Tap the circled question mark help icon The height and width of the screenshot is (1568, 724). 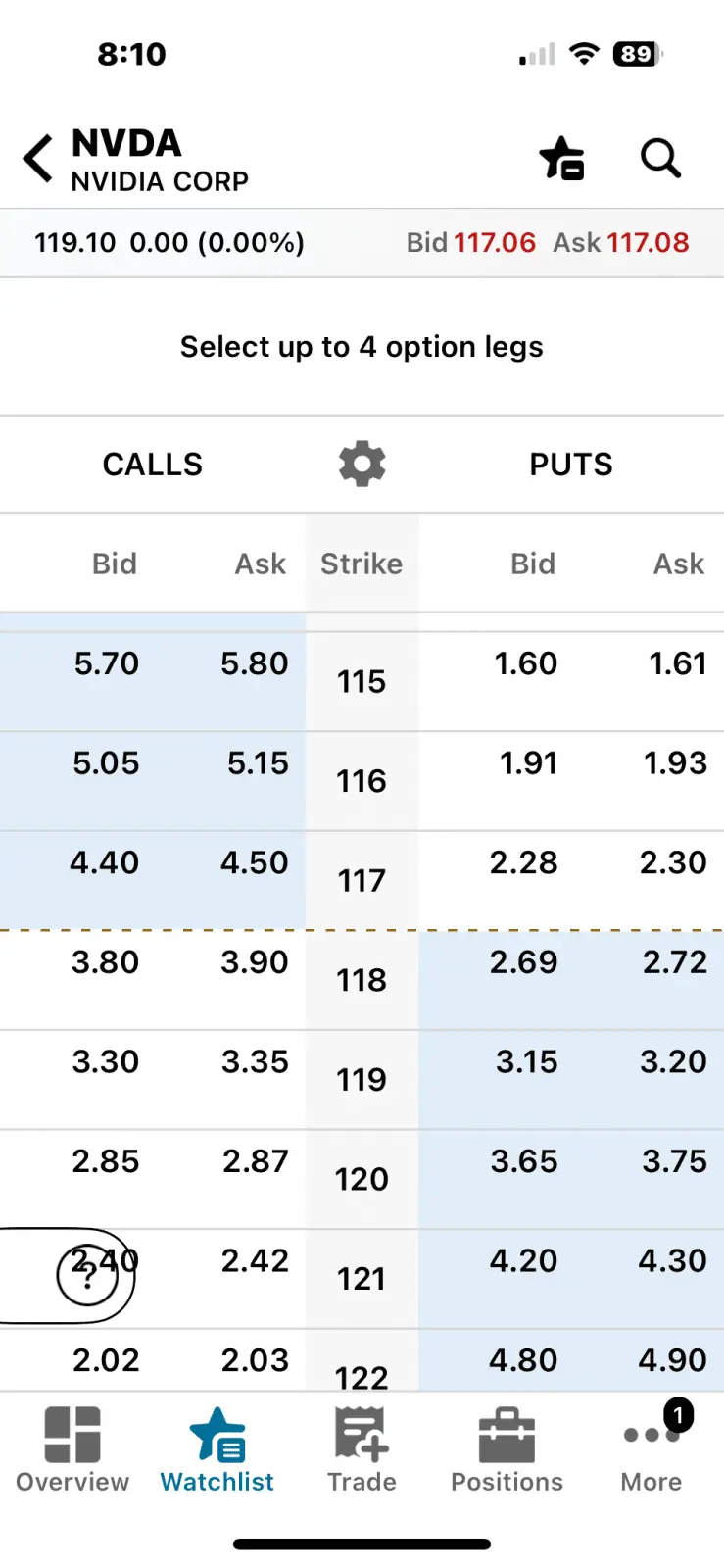point(87,1276)
